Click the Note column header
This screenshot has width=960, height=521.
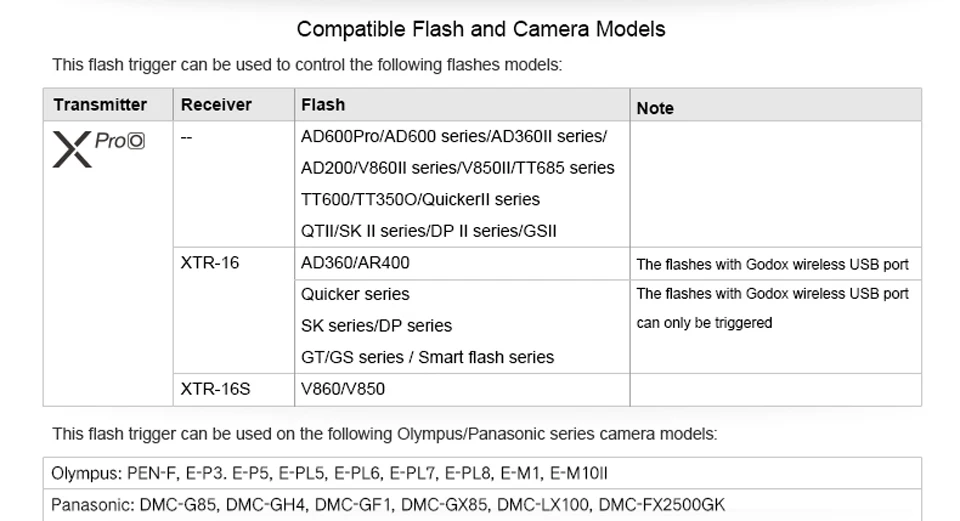click(x=655, y=108)
